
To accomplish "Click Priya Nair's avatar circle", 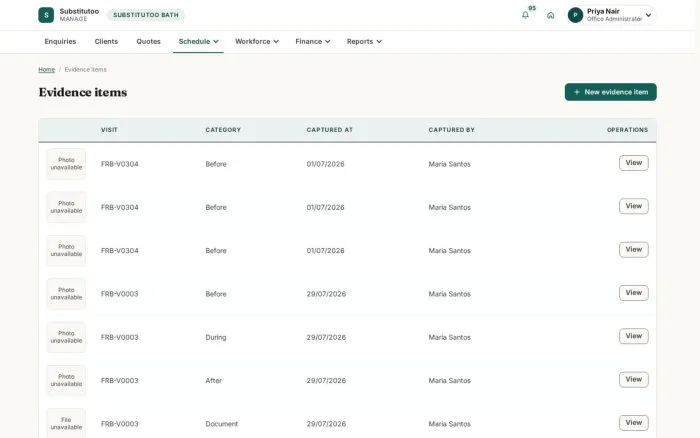I will click(x=575, y=15).
